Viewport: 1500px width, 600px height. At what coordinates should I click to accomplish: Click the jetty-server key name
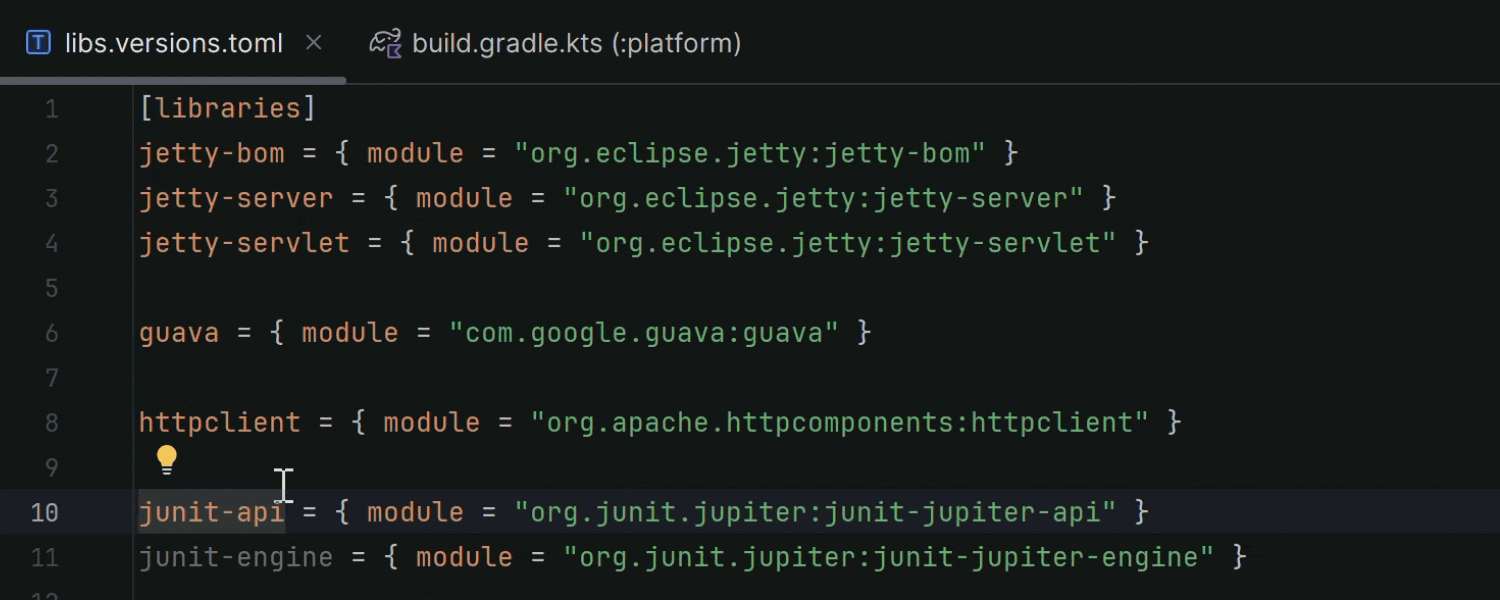(x=236, y=198)
